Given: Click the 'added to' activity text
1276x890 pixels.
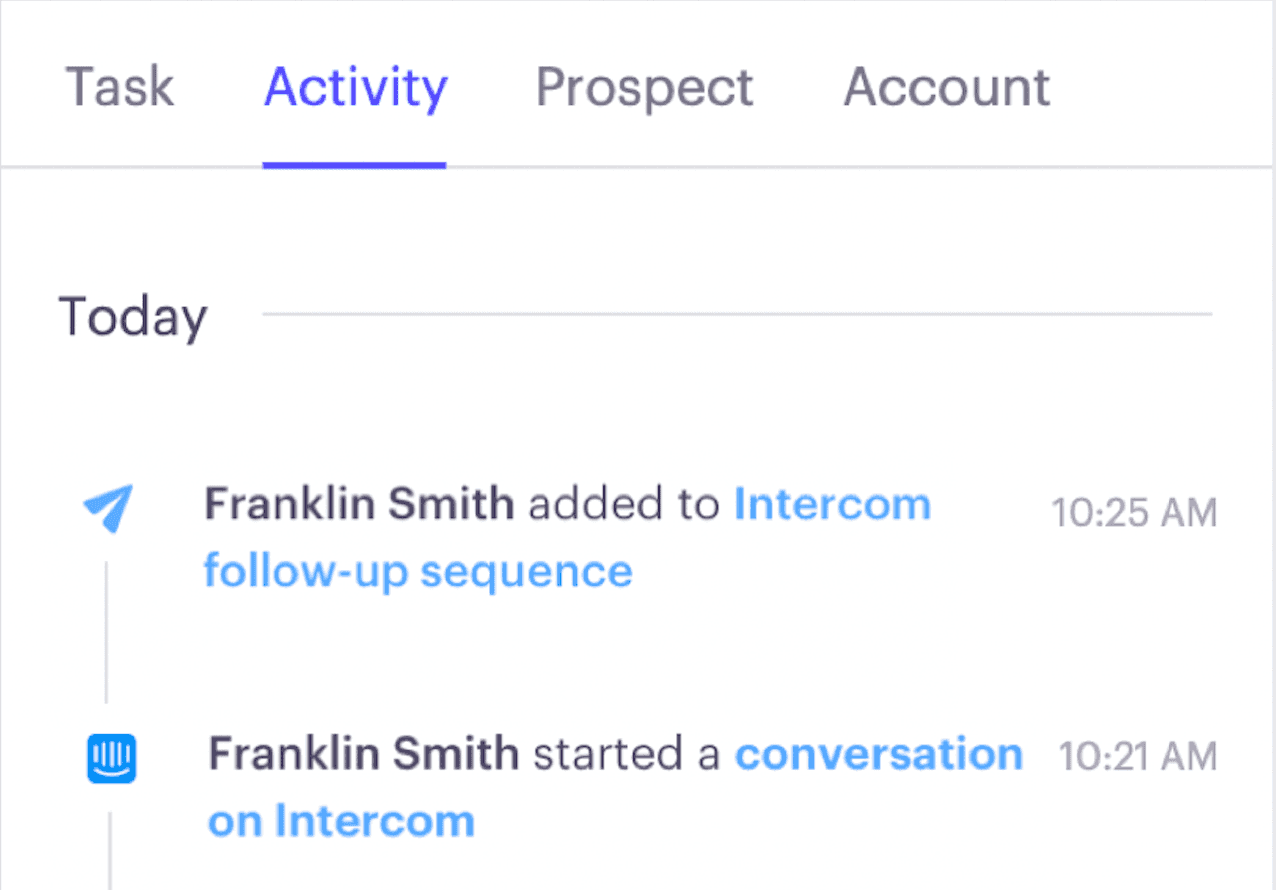Looking at the screenshot, I should pos(623,505).
